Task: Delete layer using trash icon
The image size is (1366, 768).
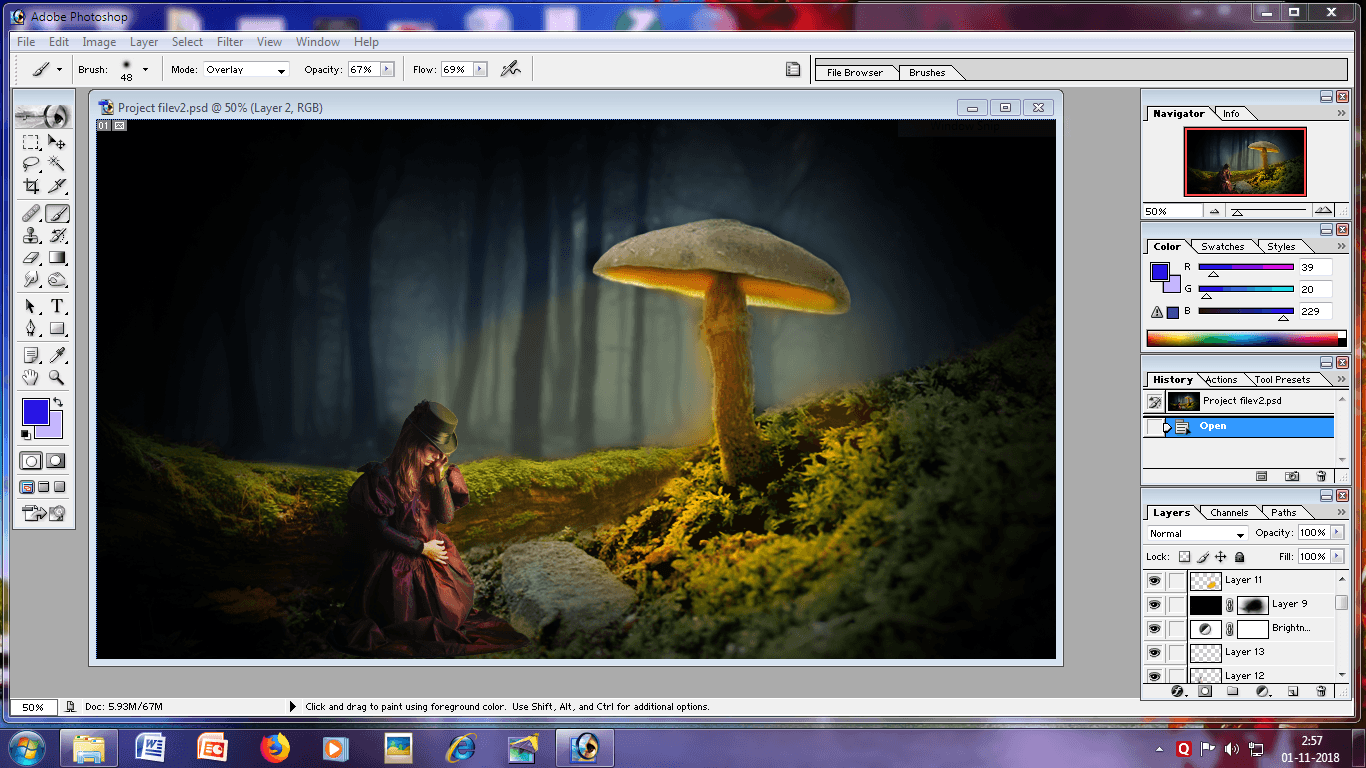Action: [x=1321, y=691]
